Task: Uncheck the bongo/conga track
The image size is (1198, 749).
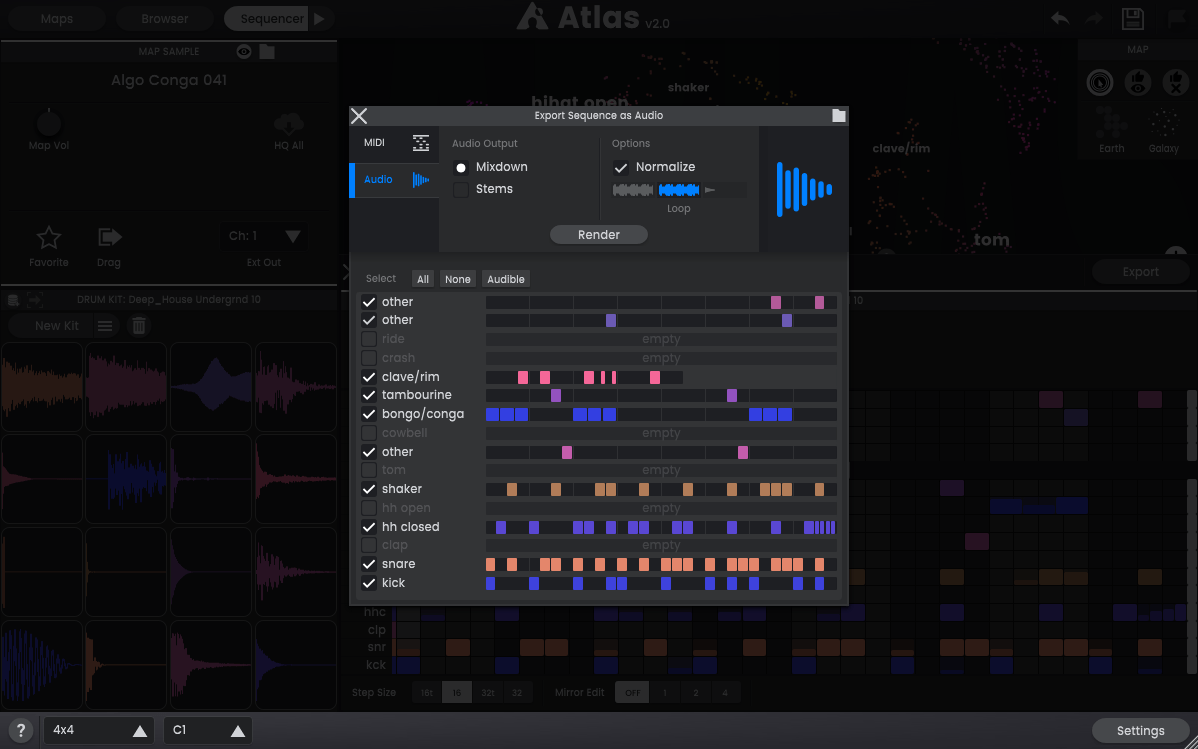Action: 369,414
